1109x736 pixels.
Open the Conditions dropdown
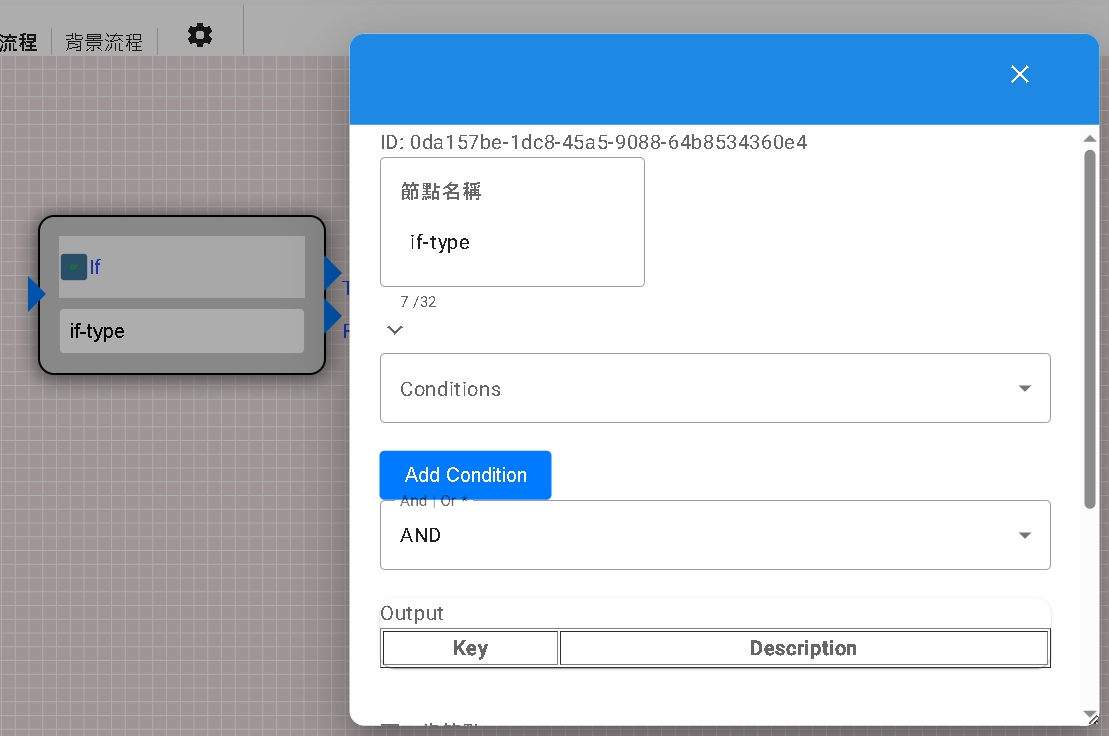(x=715, y=388)
